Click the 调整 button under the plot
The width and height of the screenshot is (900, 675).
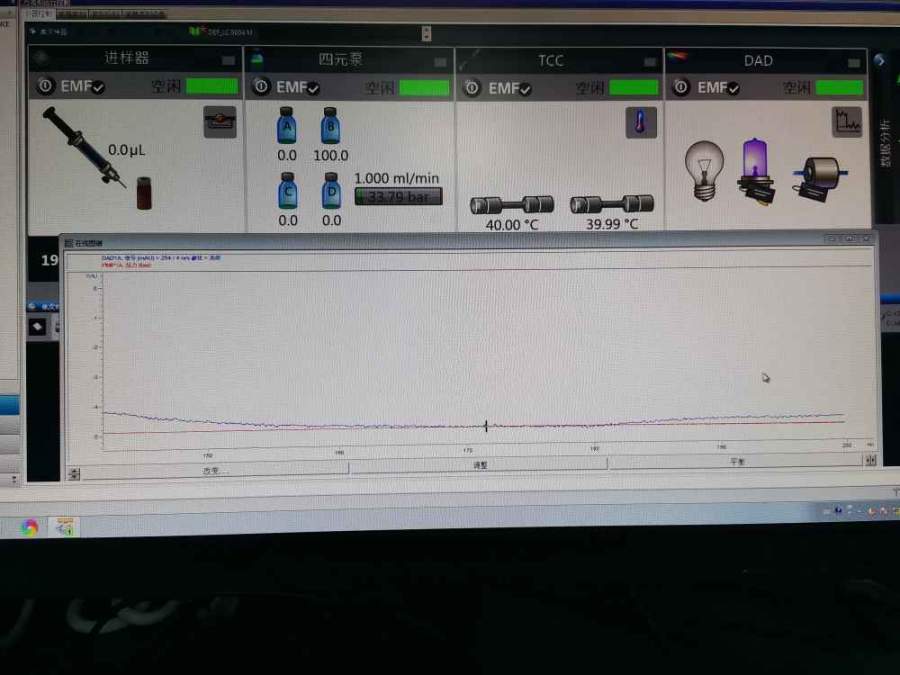[x=479, y=465]
